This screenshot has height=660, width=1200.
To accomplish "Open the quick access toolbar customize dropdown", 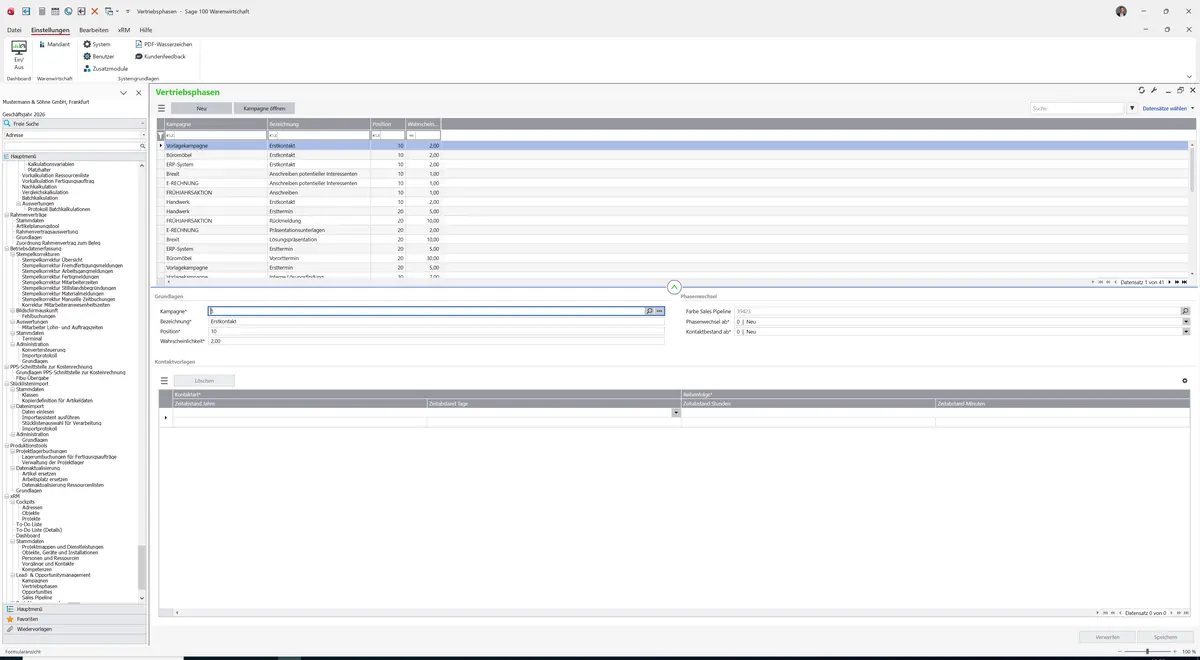I will click(128, 11).
